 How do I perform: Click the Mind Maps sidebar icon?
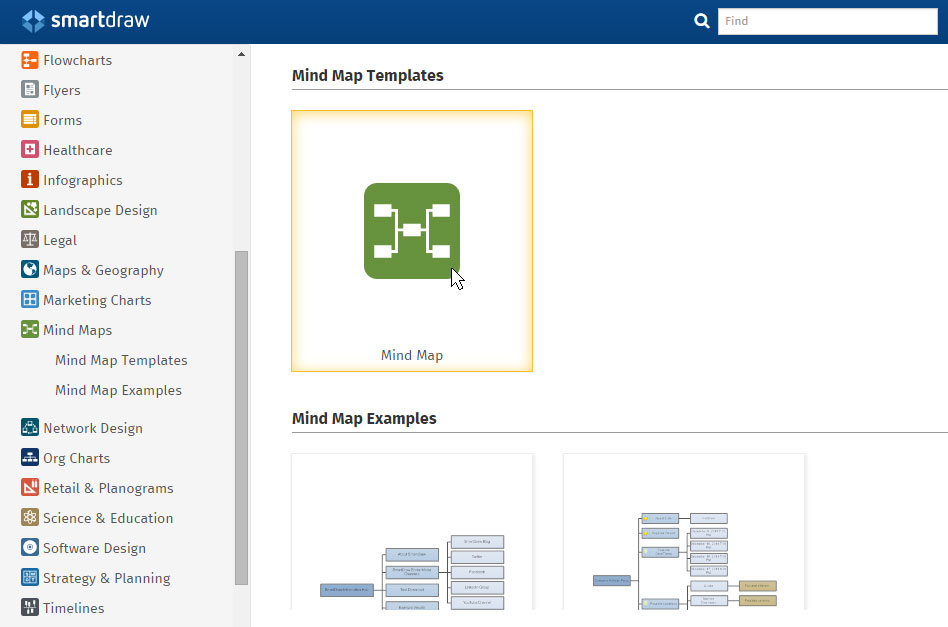30,329
